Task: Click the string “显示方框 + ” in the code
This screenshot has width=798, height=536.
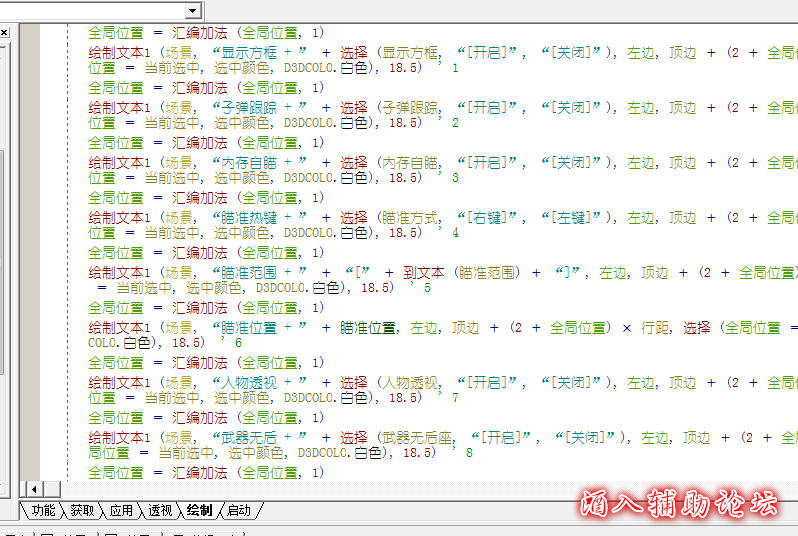Action: click(x=260, y=52)
